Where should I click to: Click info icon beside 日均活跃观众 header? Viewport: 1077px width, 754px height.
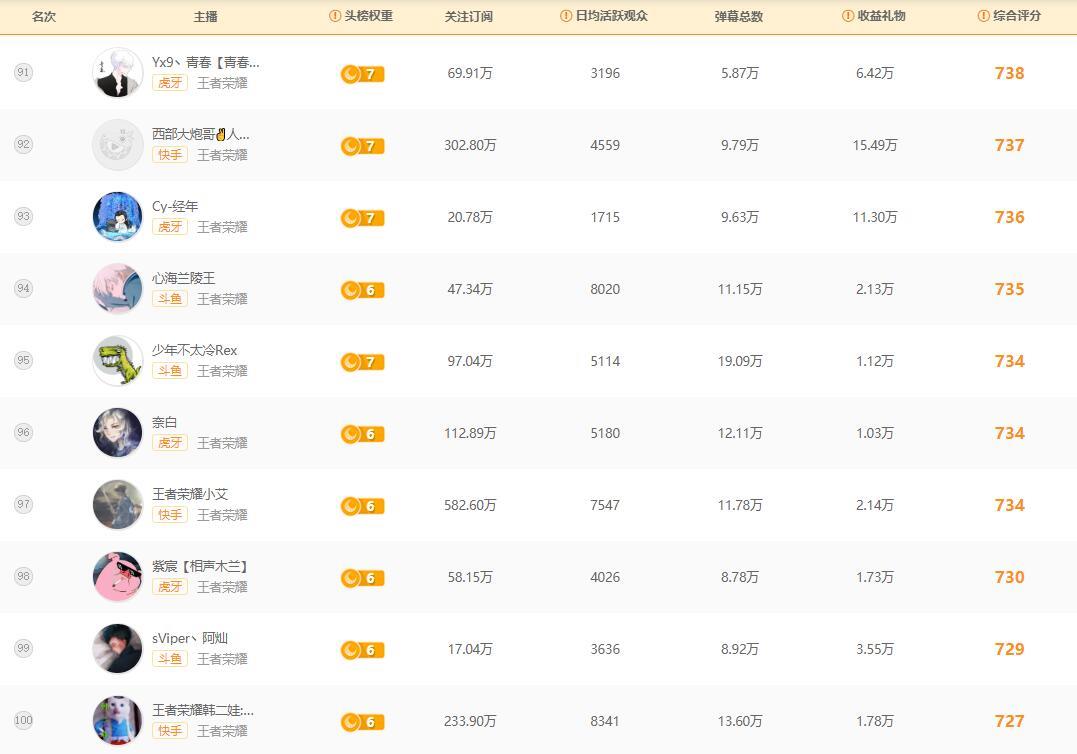[567, 17]
